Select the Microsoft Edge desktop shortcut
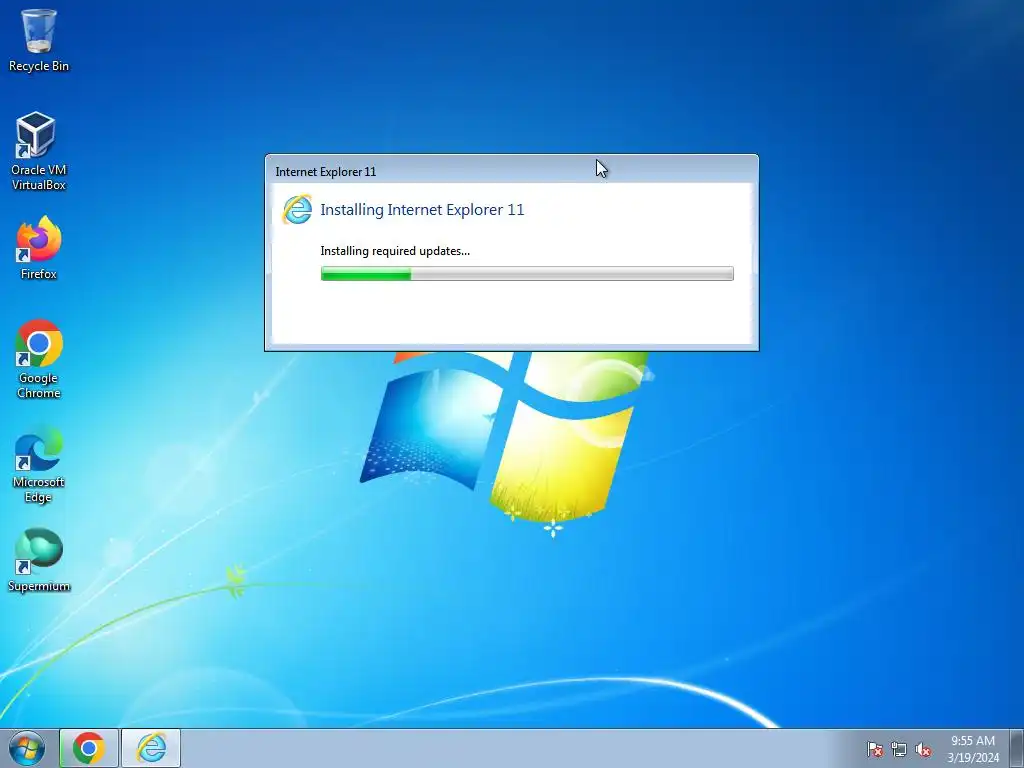The height and width of the screenshot is (768, 1024). (39, 464)
